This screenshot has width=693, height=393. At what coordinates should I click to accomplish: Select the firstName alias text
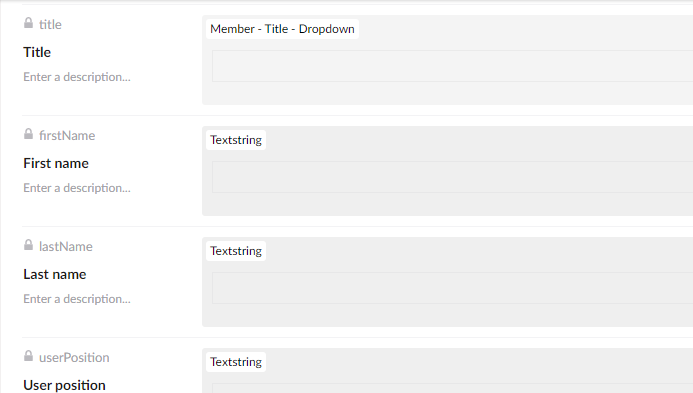coord(67,135)
